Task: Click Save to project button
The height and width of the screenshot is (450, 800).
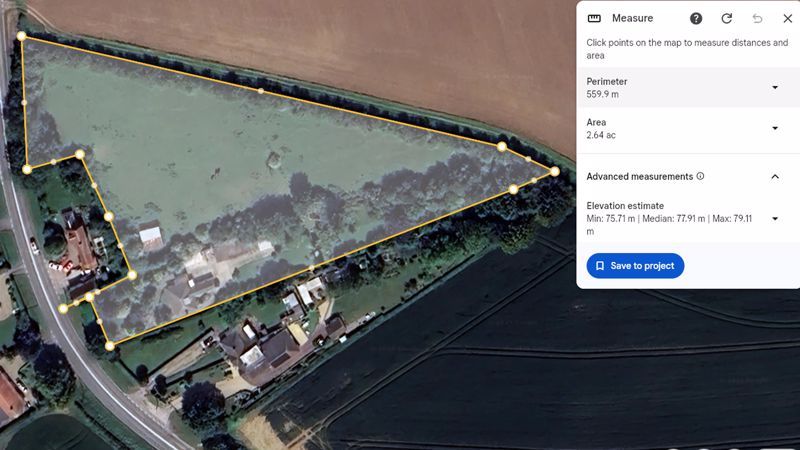Action: pos(635,266)
